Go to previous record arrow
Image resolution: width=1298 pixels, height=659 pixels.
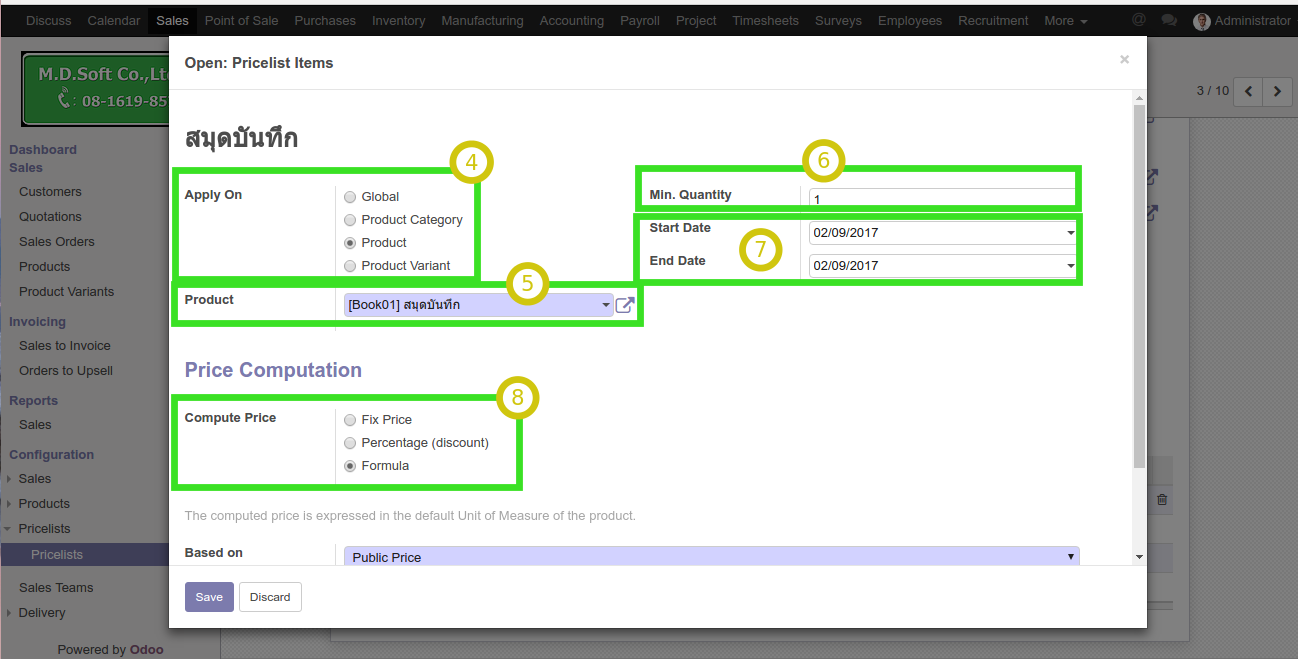[1248, 92]
